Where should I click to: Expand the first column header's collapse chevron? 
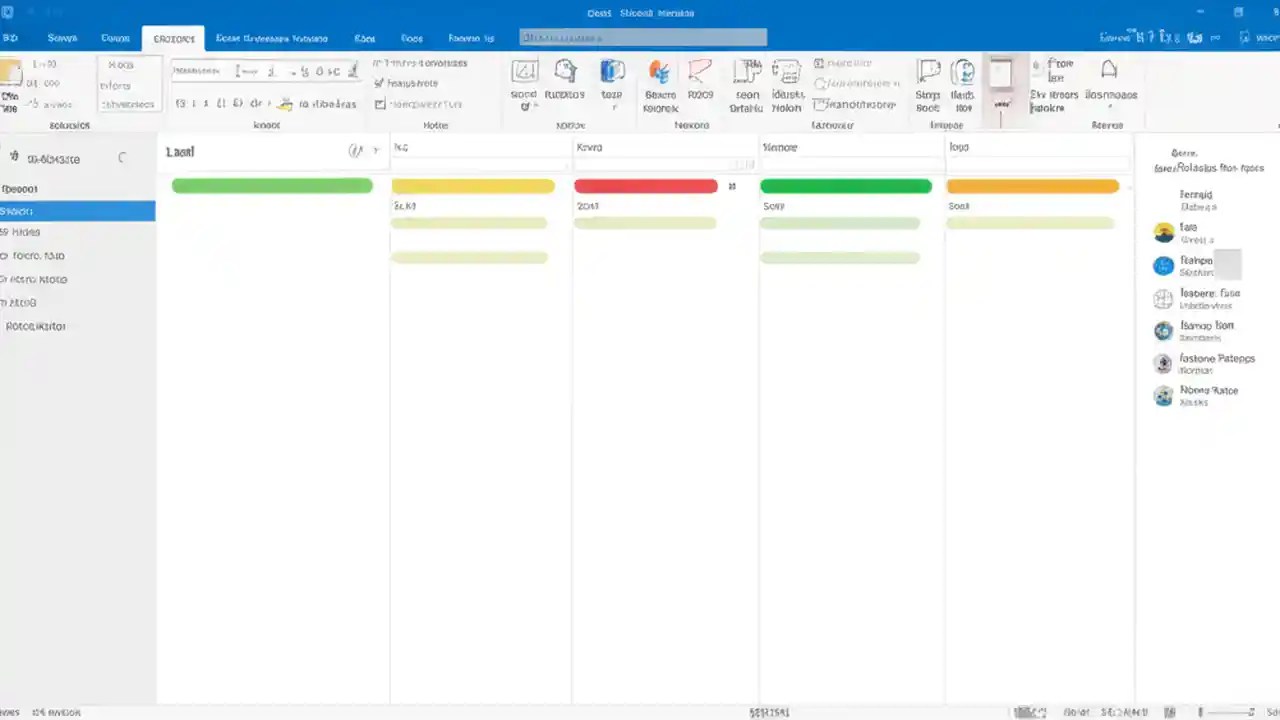coord(375,151)
